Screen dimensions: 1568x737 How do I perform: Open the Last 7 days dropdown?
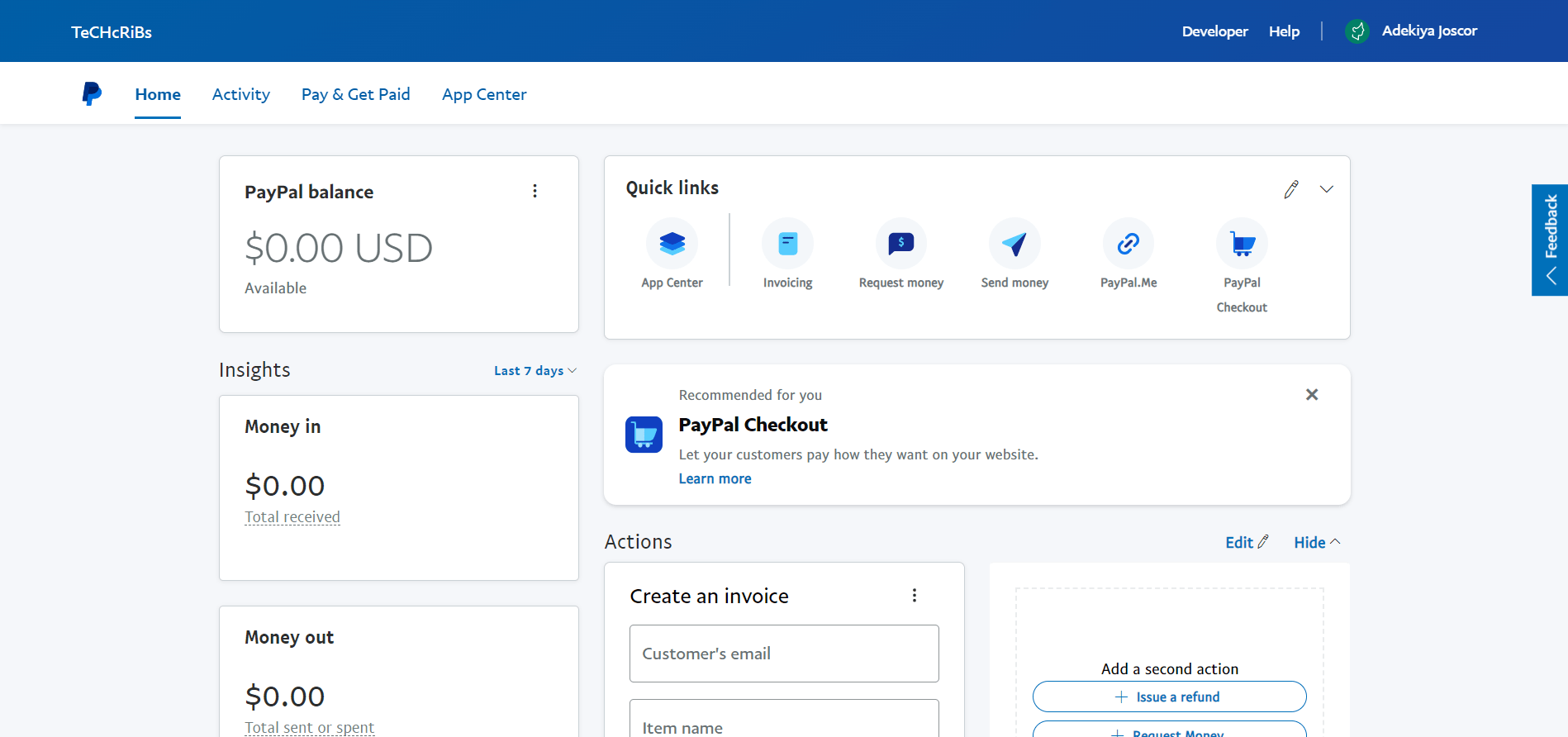535,371
